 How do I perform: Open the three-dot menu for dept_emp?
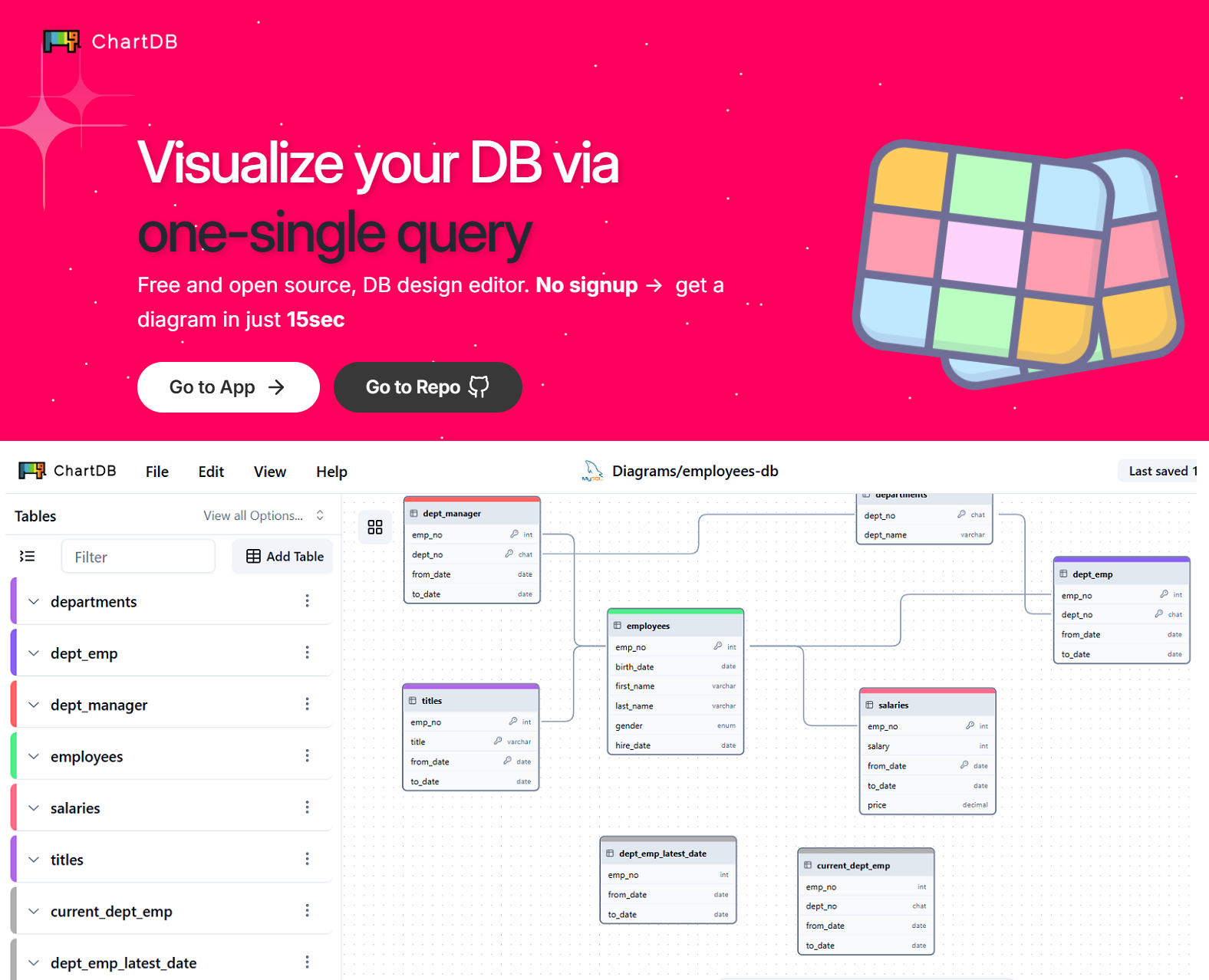[x=307, y=653]
